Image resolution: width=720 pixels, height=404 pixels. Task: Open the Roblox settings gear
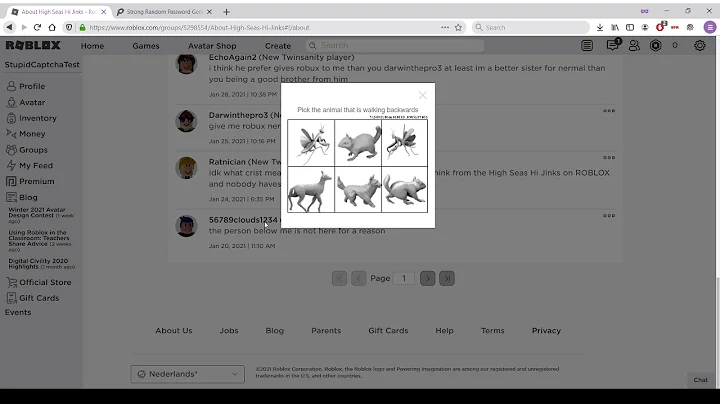point(699,45)
